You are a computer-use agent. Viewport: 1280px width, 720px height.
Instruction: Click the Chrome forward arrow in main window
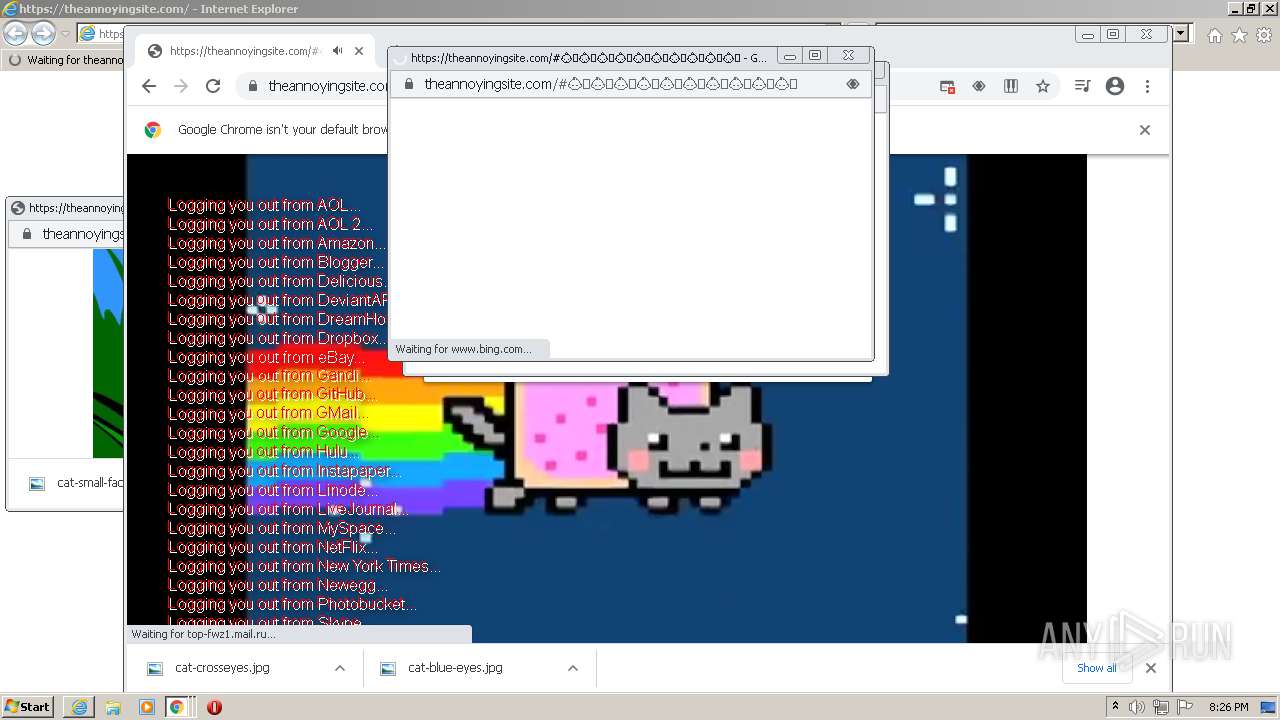coord(181,86)
